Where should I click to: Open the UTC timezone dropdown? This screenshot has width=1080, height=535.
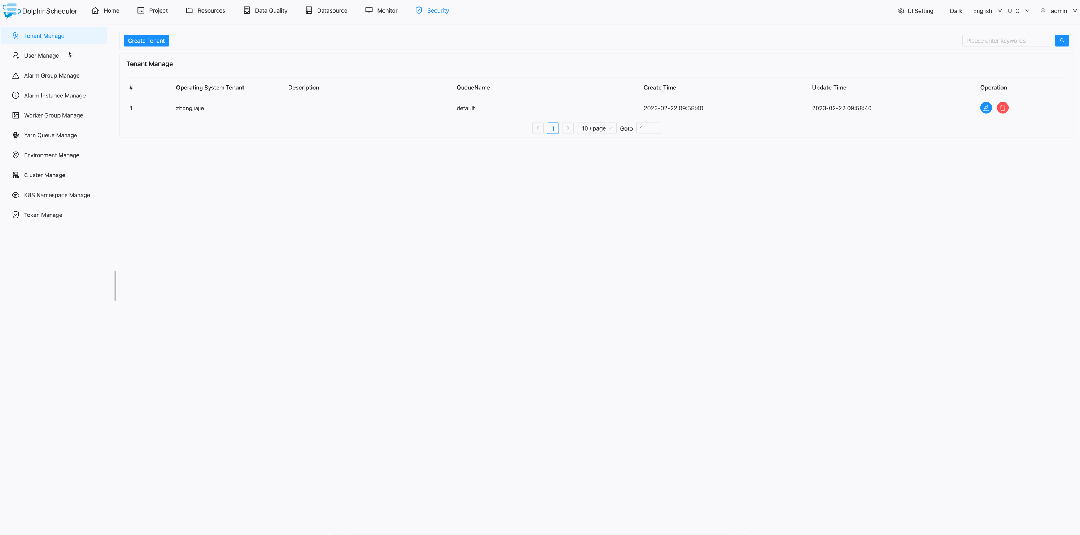[1018, 11]
